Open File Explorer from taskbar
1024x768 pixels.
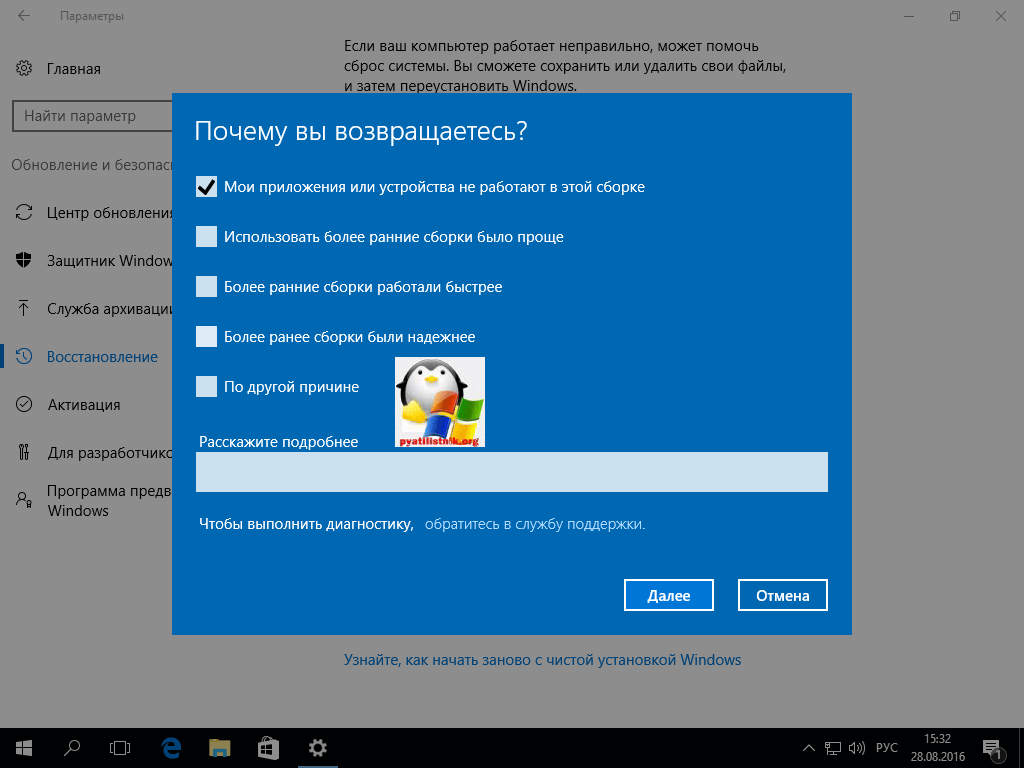[x=220, y=748]
